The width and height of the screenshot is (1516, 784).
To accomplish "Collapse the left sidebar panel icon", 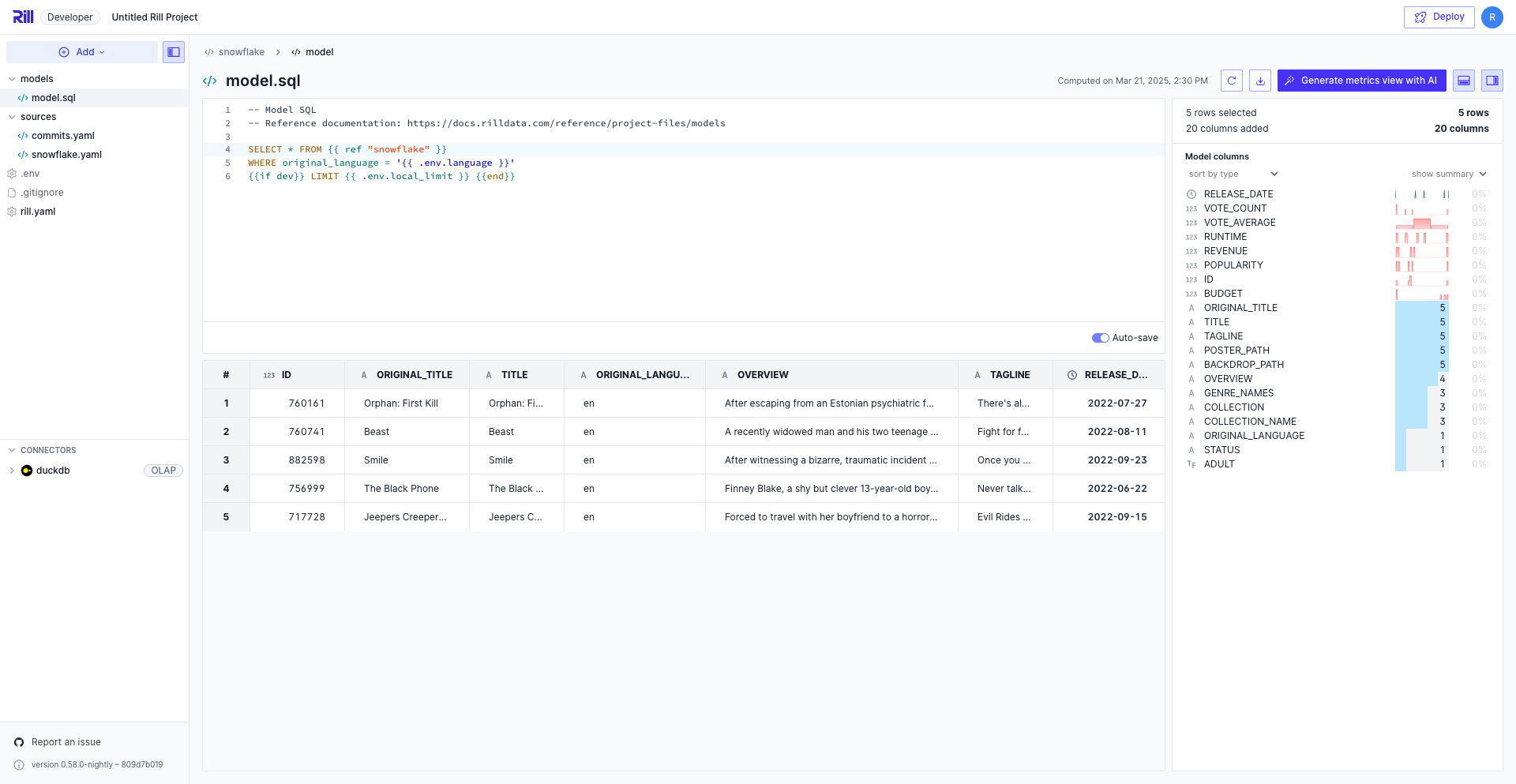I will [174, 52].
